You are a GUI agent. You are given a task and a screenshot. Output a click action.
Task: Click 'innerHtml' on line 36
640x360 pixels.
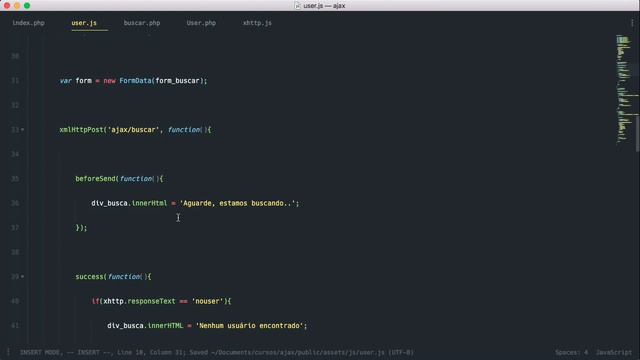149,203
